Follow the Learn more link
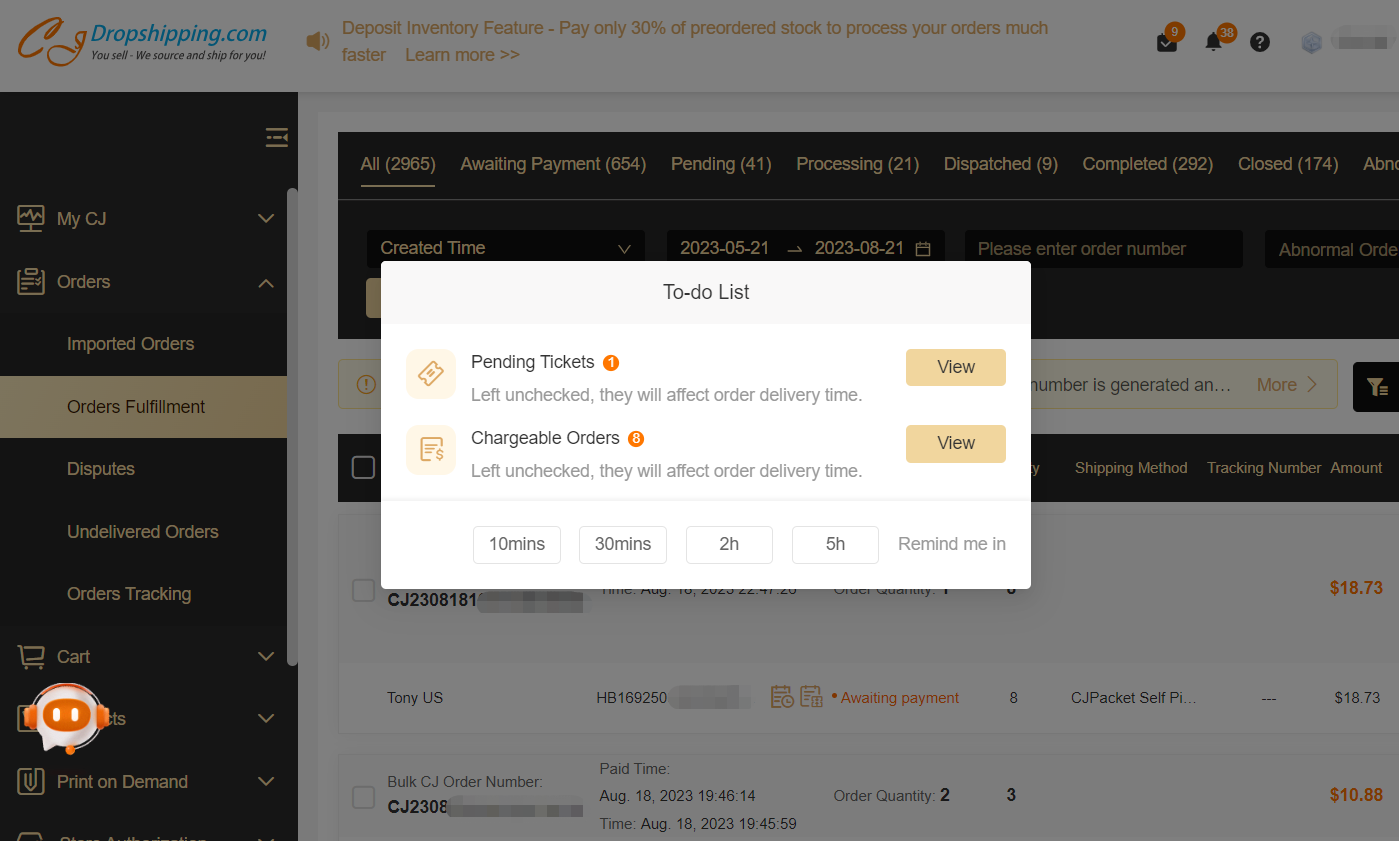Image resolution: width=1399 pixels, height=841 pixels. (462, 55)
